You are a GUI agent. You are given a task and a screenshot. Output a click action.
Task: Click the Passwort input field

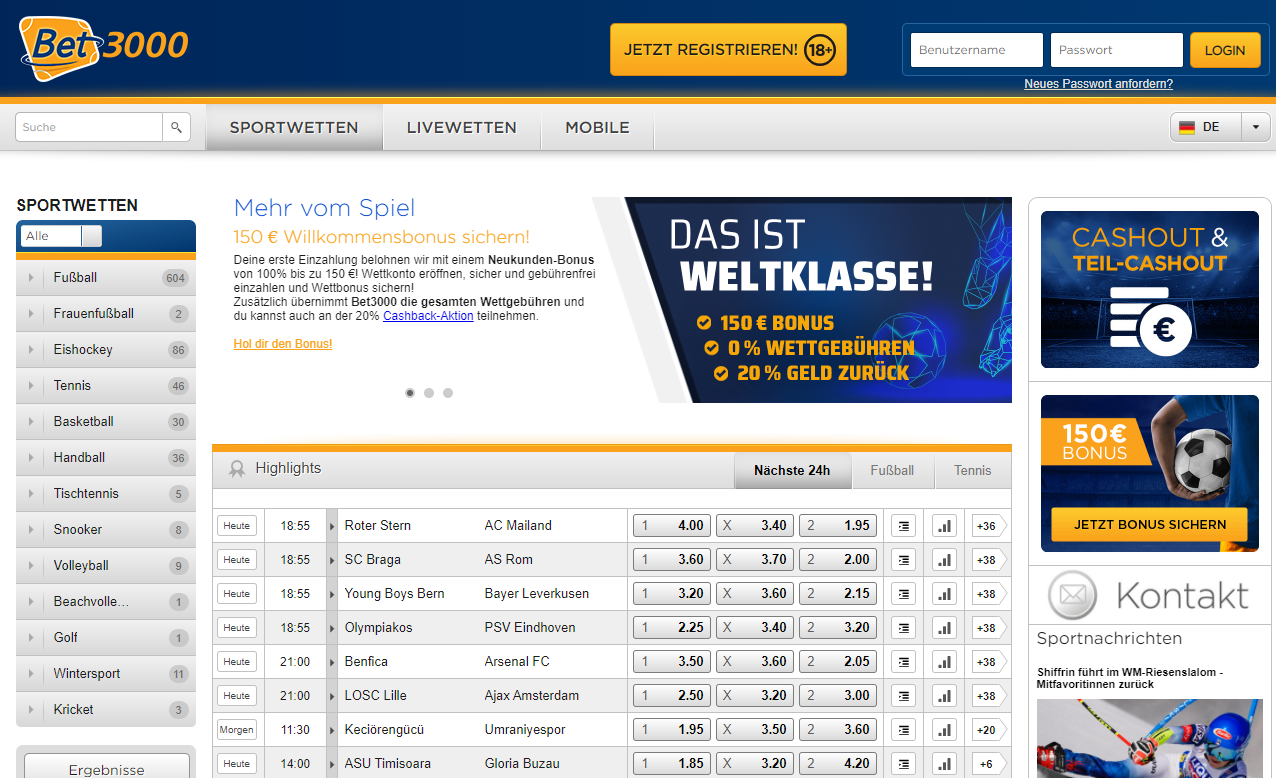pos(1117,50)
